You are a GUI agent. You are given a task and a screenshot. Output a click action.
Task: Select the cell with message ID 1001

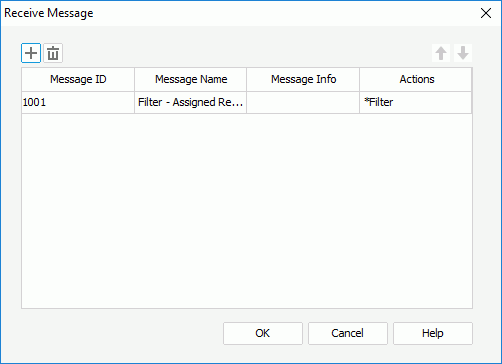coord(78,102)
